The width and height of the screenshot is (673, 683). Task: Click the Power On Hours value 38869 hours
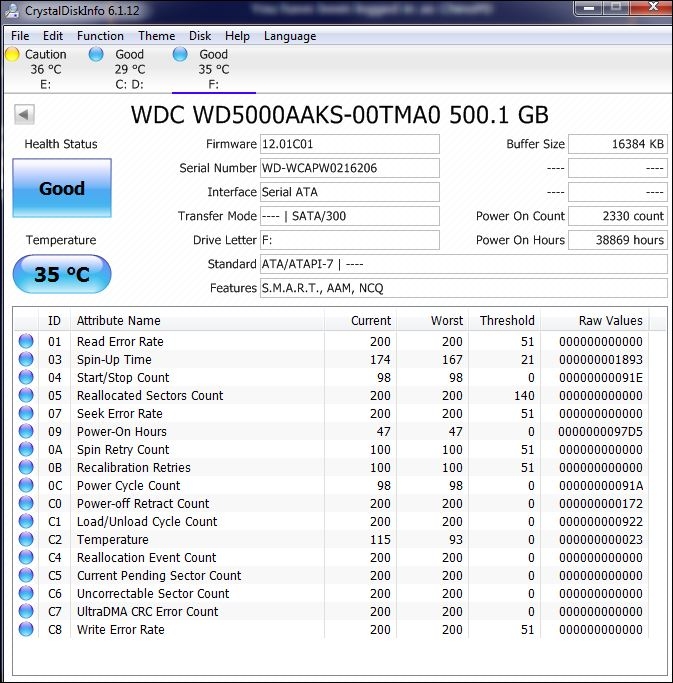coord(618,240)
